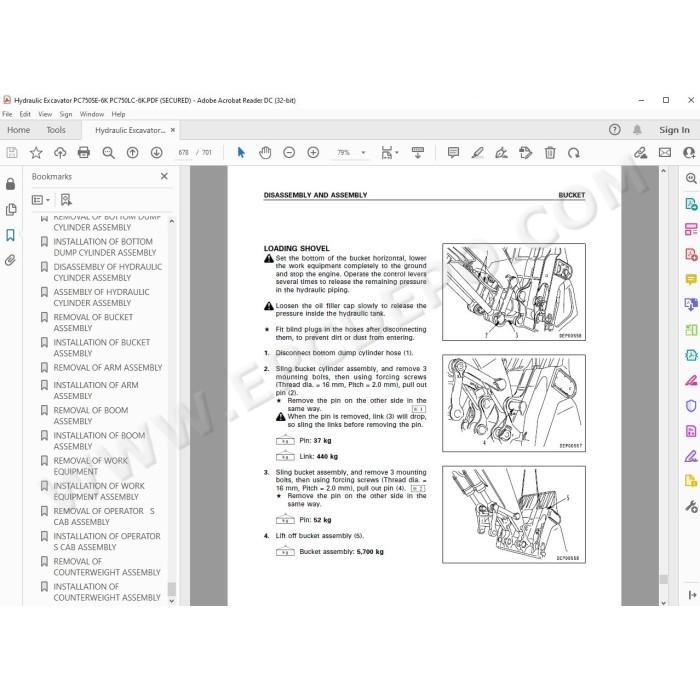
Task: Open the File menu
Action: click(x=7, y=114)
